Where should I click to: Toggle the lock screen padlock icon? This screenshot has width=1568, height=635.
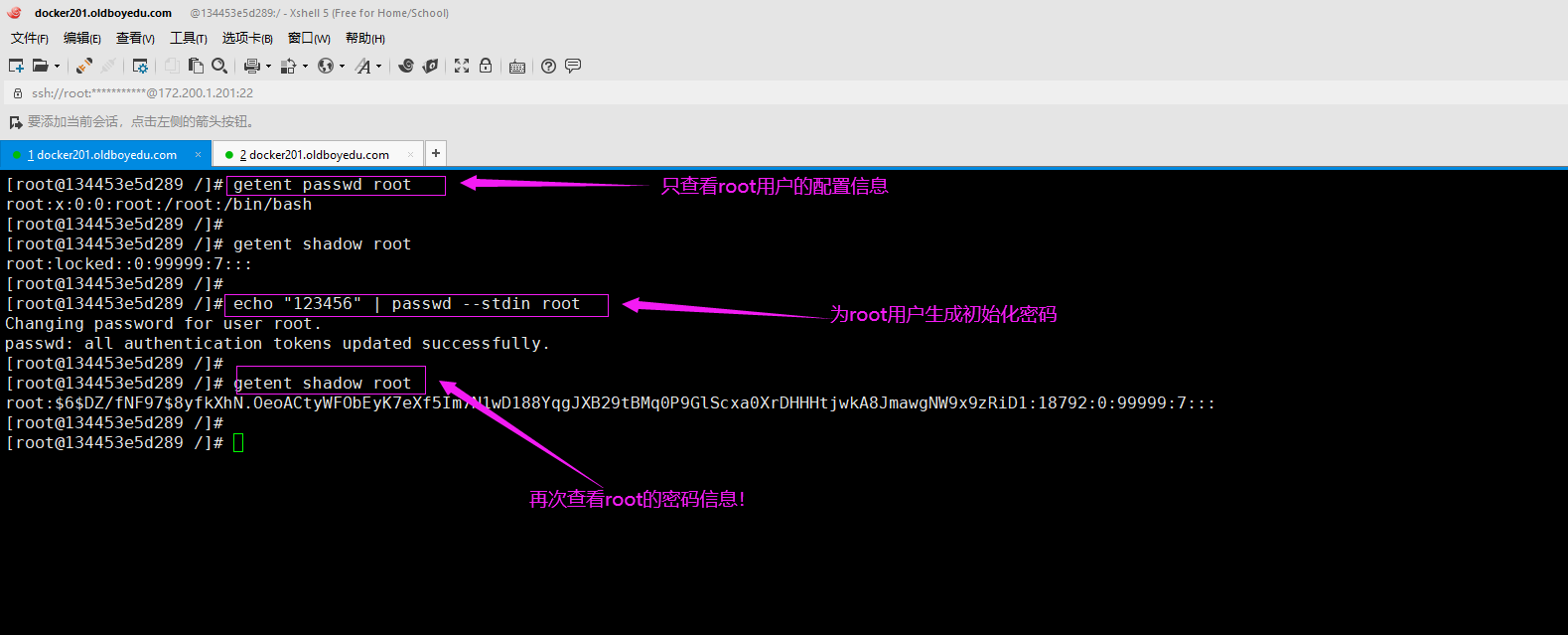pos(486,66)
